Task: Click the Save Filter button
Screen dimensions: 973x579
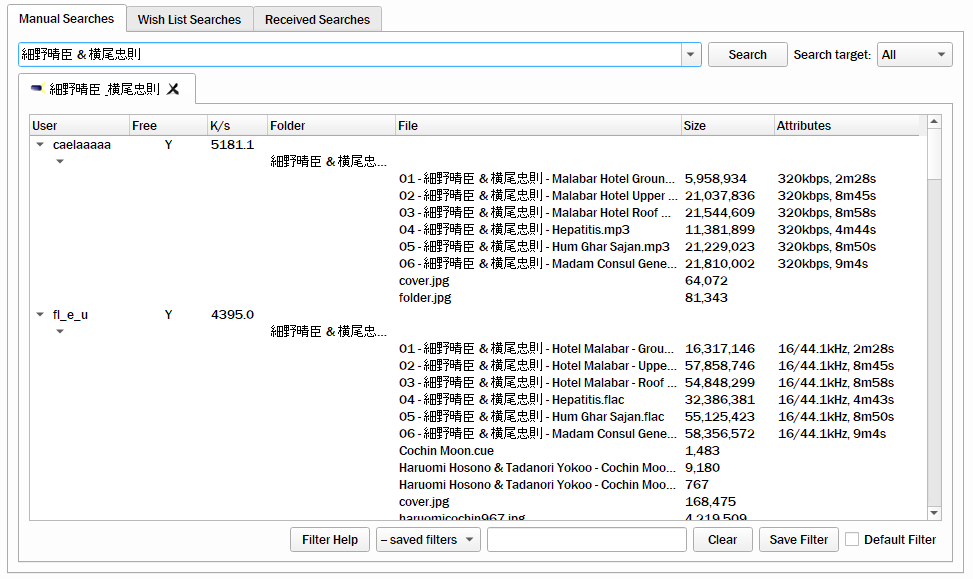Action: point(798,540)
